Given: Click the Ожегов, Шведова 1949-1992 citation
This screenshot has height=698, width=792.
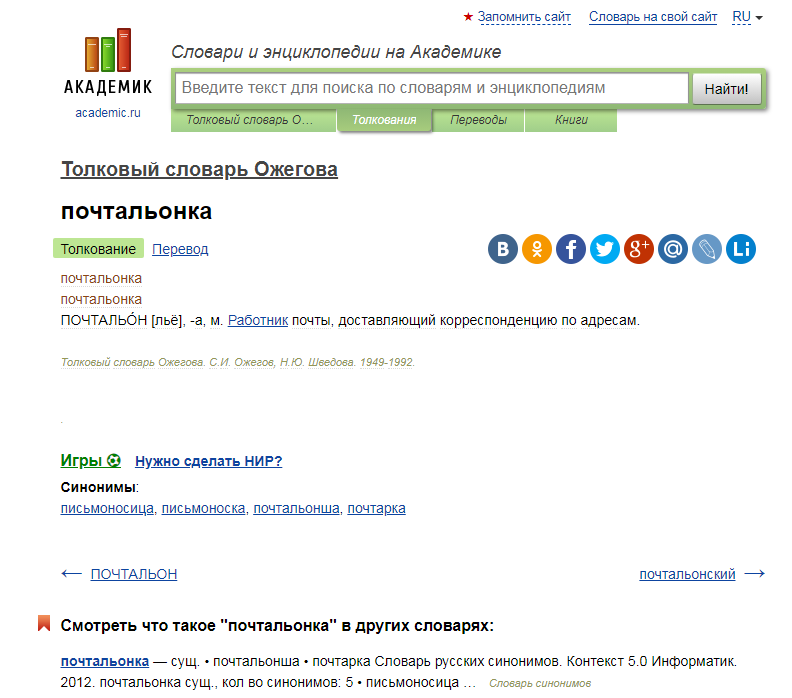Looking at the screenshot, I should (237, 362).
